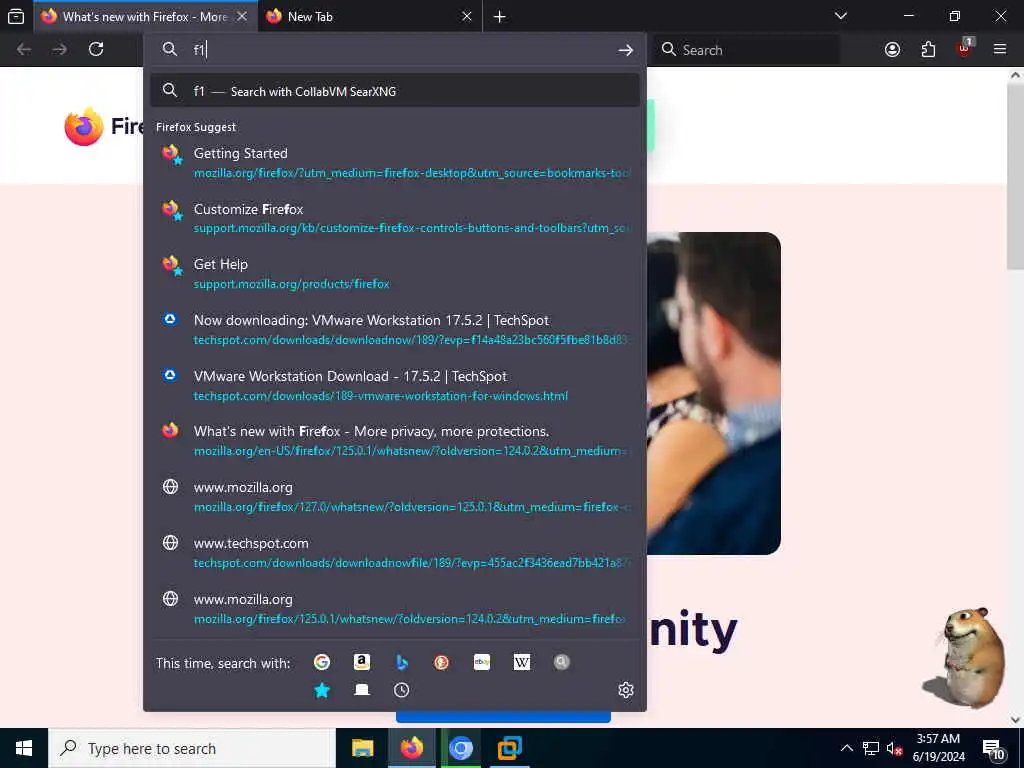Open www.mozilla.org 127.0 whatsnew suggestion

point(394,497)
